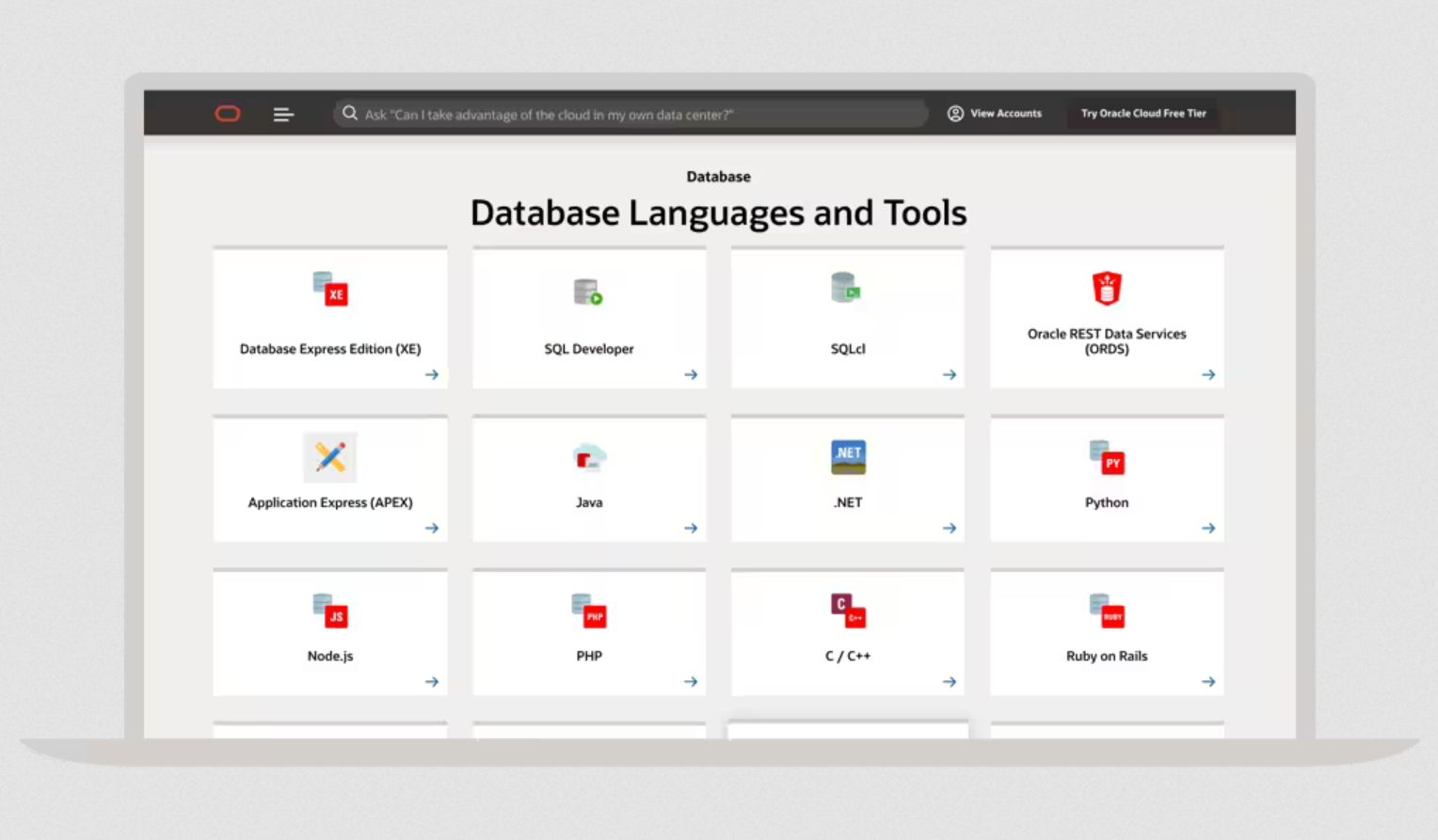The height and width of the screenshot is (840, 1438).
Task: Open the Python card label
Action: pos(1107,502)
